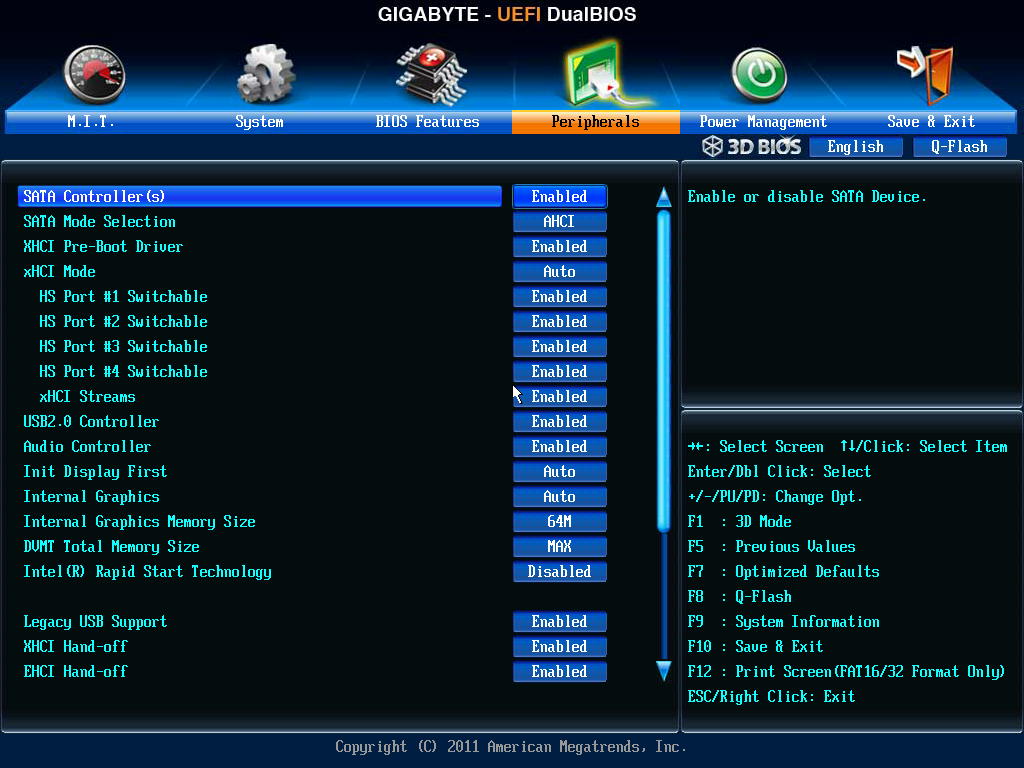Toggle USB2.0 Controller Enabled value
The image size is (1024, 768).
click(x=560, y=422)
